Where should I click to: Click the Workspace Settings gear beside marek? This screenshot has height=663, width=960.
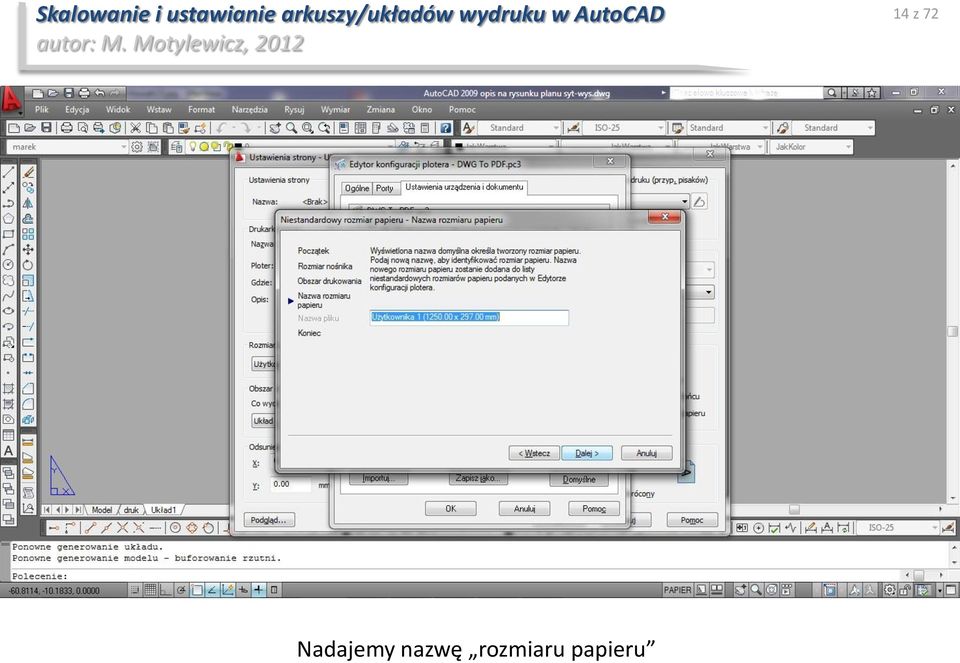[x=137, y=147]
